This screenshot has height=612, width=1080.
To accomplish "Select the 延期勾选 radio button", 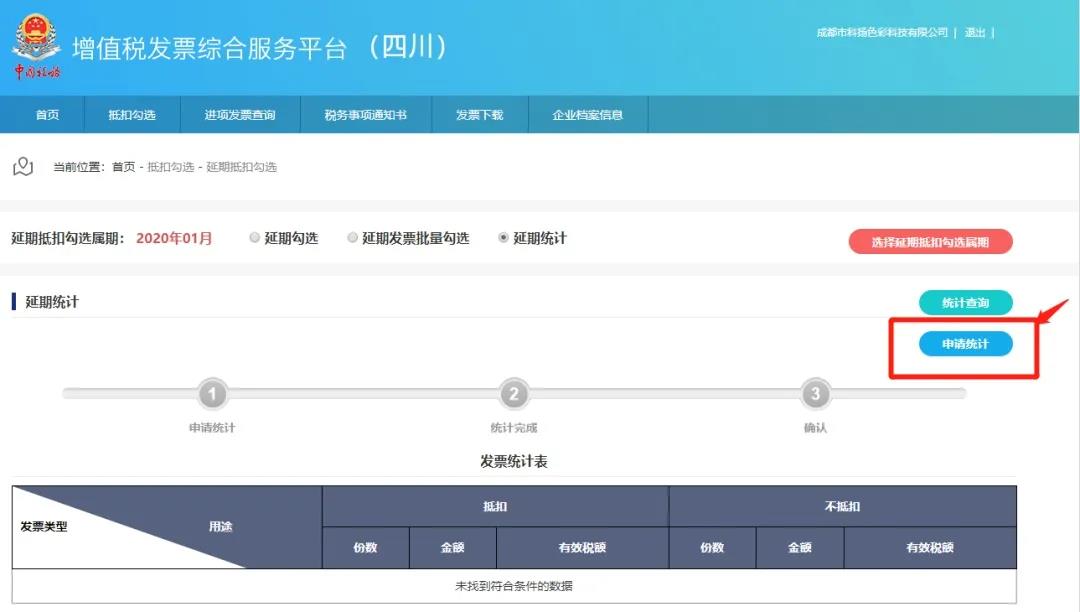I will pos(255,238).
